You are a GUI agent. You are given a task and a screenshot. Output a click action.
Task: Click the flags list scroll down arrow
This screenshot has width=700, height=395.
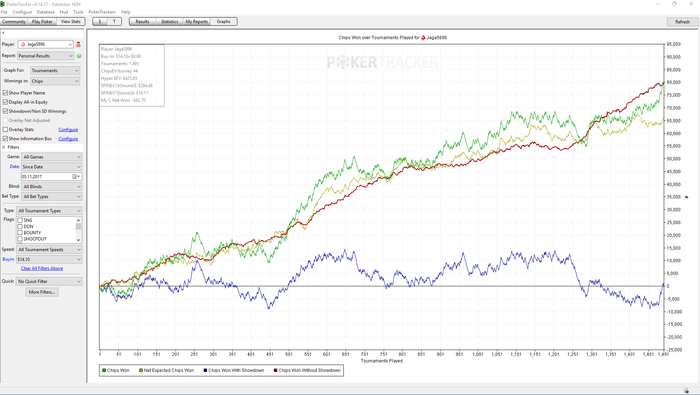79,240
